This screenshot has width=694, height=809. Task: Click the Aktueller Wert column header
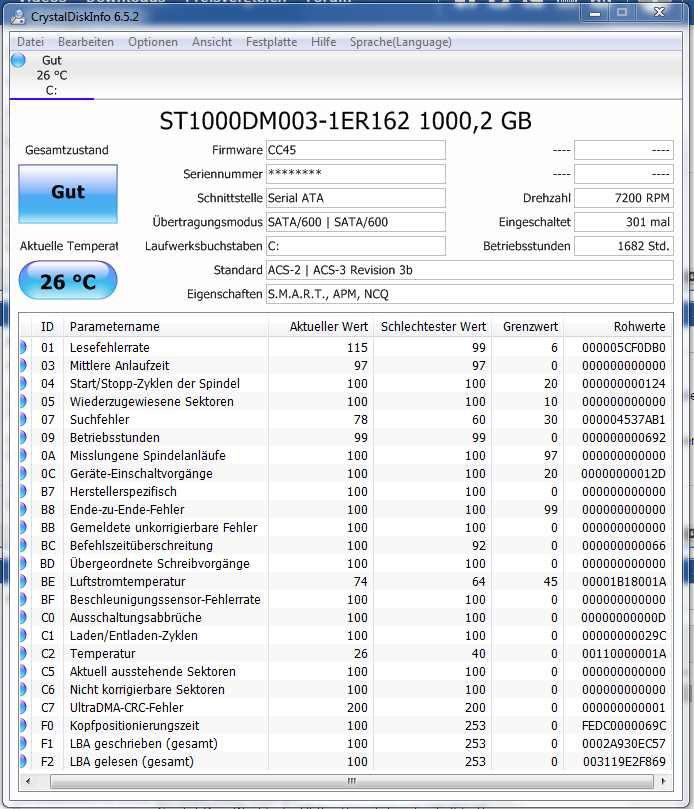321,327
